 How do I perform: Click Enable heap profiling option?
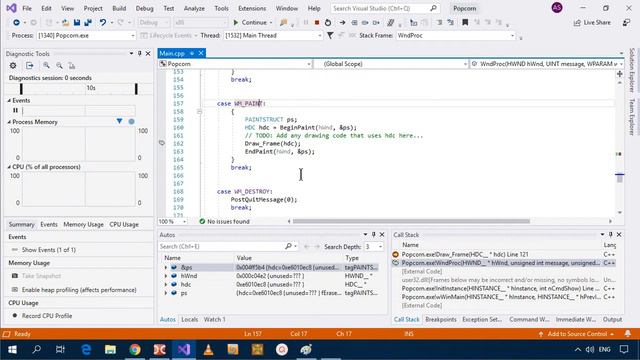point(79,290)
